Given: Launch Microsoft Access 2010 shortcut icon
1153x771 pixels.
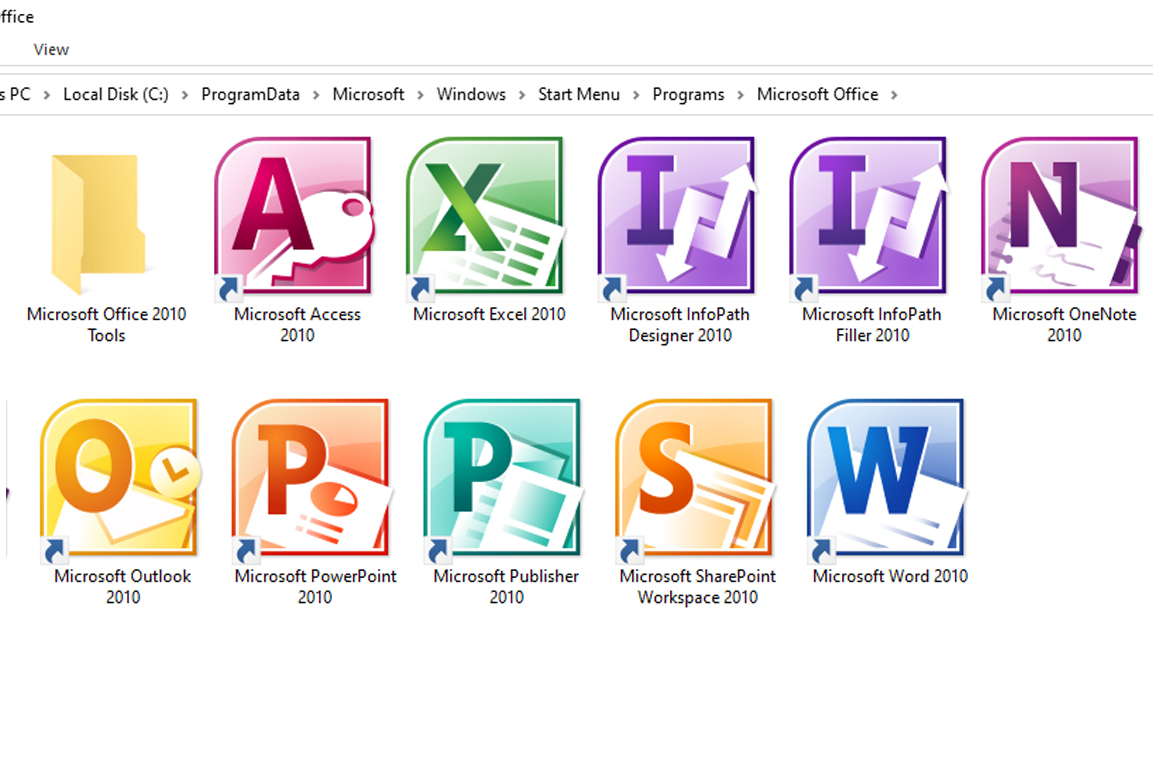Looking at the screenshot, I should click(294, 218).
